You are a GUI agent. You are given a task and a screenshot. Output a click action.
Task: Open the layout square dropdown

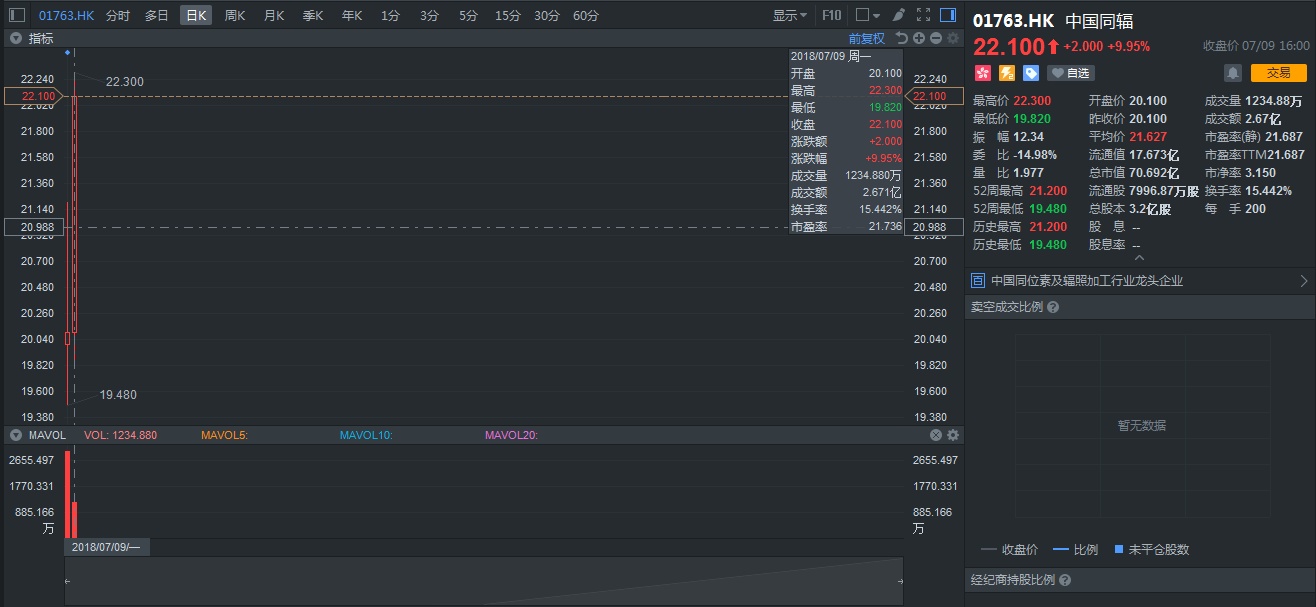coord(867,15)
